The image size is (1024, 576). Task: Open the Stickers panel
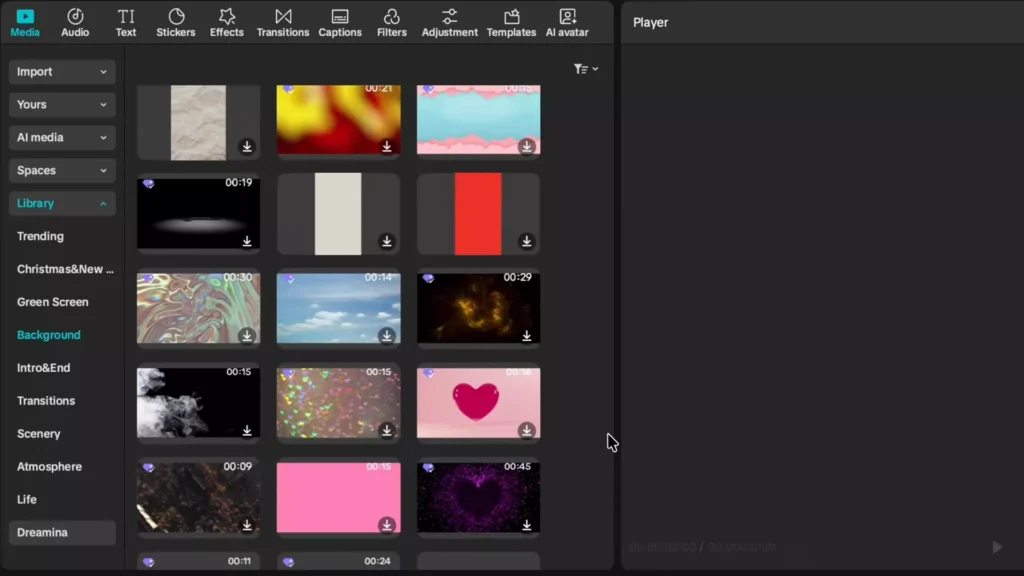176,22
